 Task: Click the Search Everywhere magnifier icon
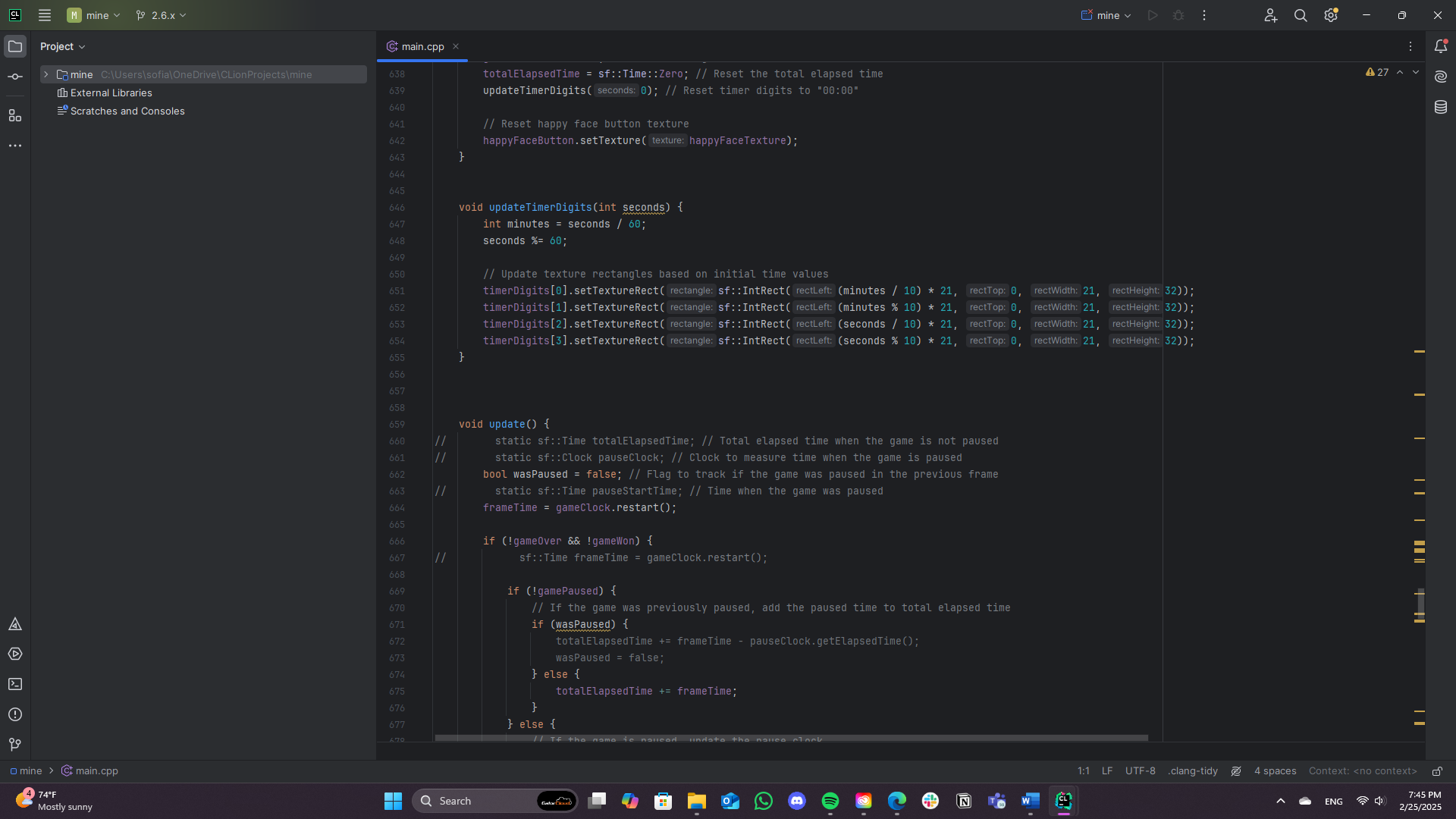click(1301, 15)
